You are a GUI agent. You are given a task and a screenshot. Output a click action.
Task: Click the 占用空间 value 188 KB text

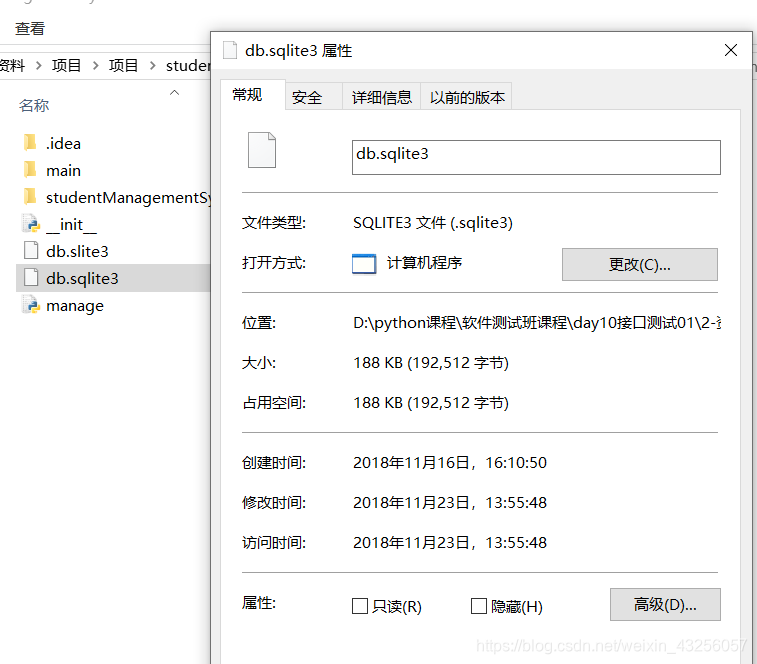click(x=431, y=403)
